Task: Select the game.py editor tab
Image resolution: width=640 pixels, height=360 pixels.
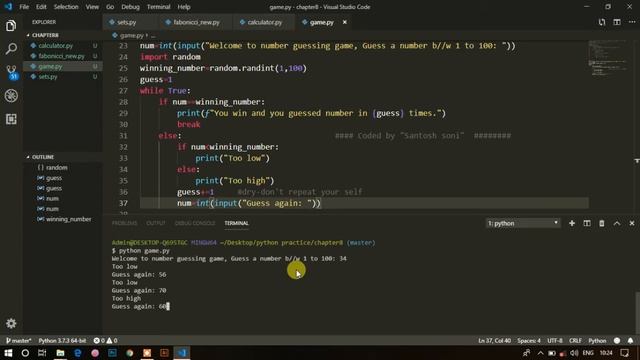Action: 321,22
